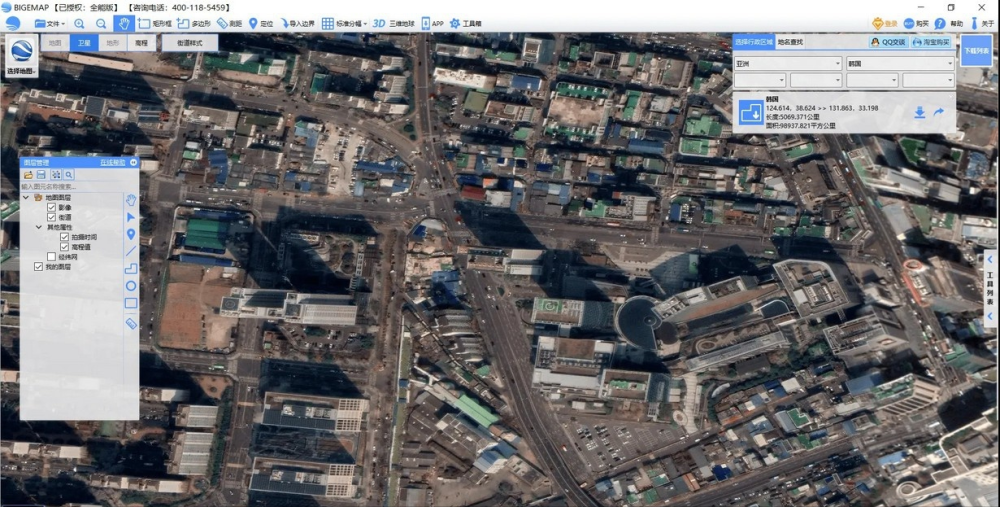1000x507 pixels.
Task: Open the 3D 三维地球 globe view
Action: point(393,24)
